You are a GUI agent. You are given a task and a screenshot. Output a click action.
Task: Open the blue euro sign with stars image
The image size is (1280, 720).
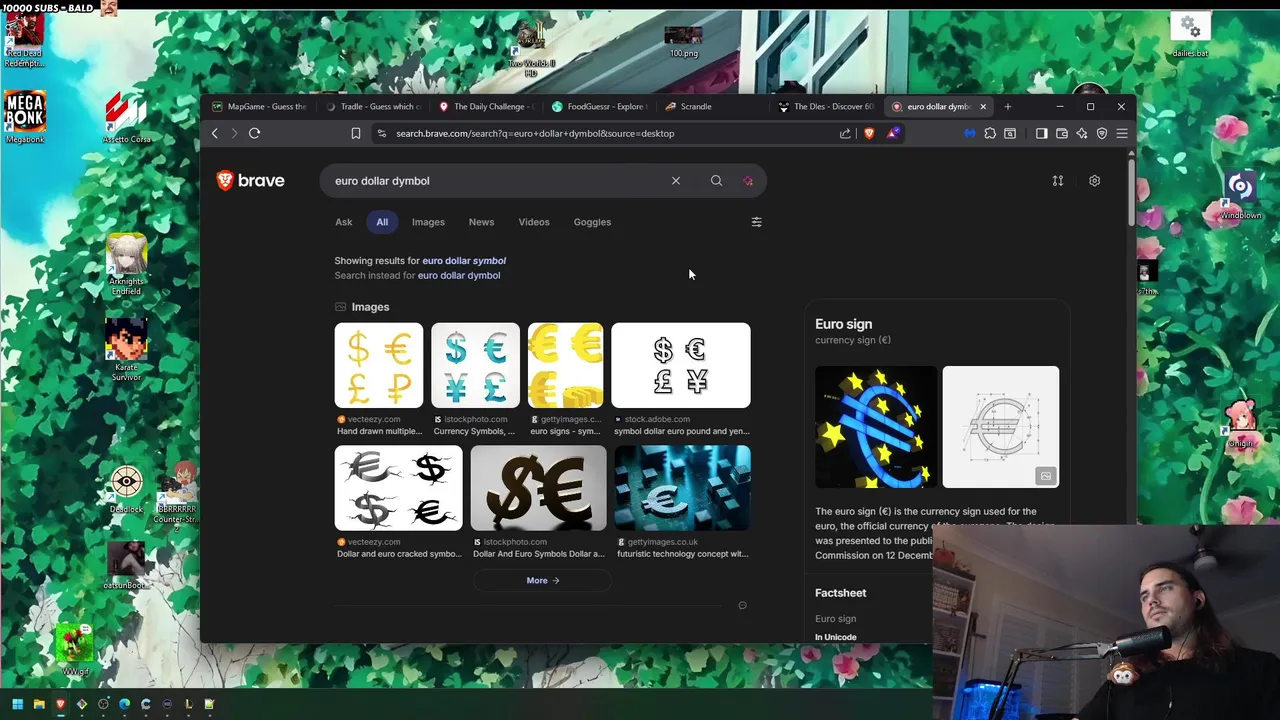coord(876,427)
